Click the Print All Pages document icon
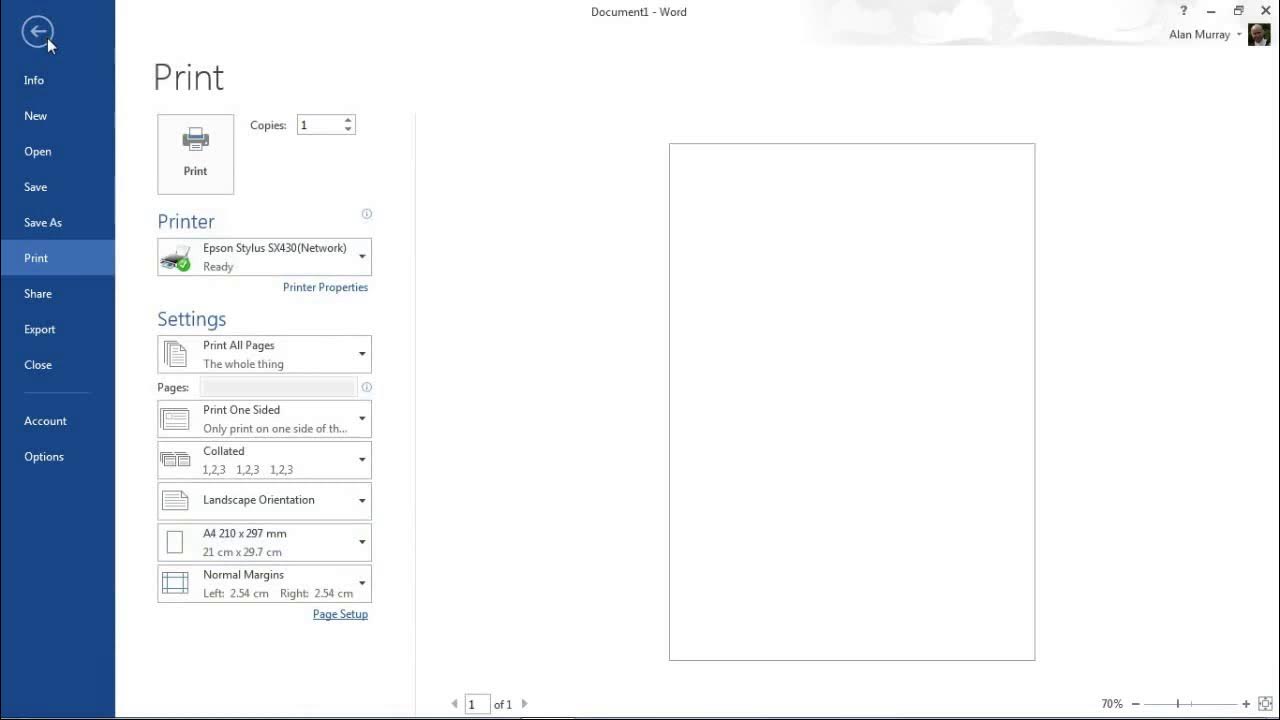Image resolution: width=1280 pixels, height=720 pixels. pyautogui.click(x=175, y=354)
